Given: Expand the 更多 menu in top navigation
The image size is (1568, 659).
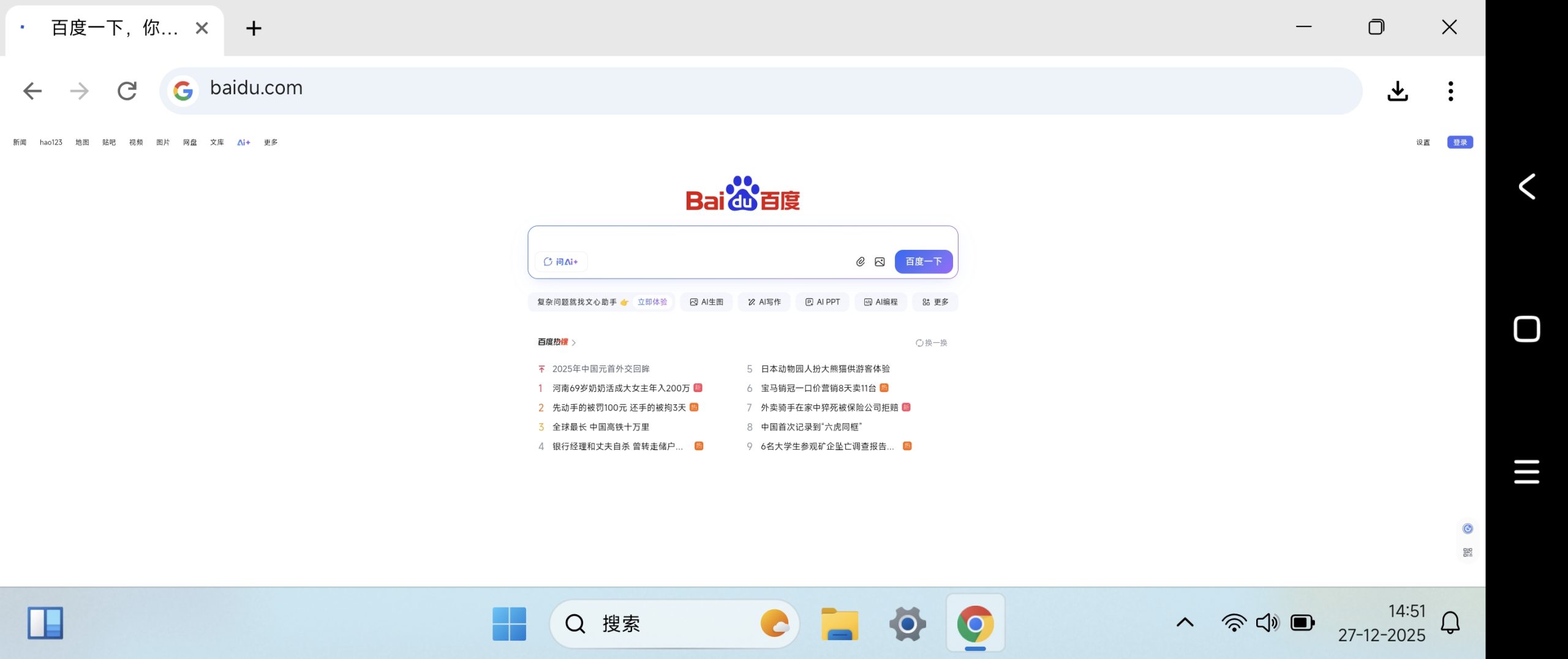Looking at the screenshot, I should [270, 141].
